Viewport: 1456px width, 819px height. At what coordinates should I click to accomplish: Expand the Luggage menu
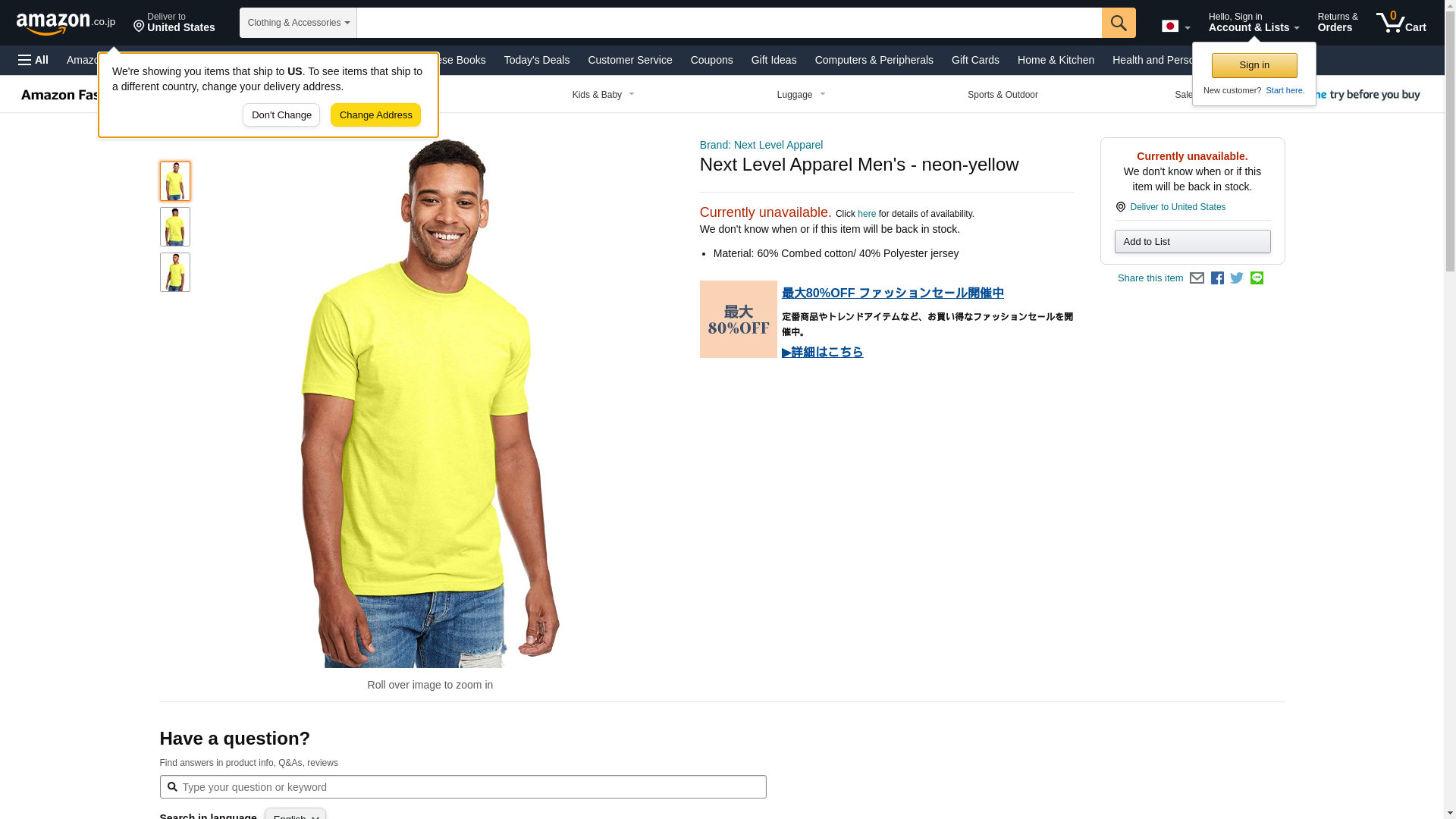pyautogui.click(x=802, y=95)
